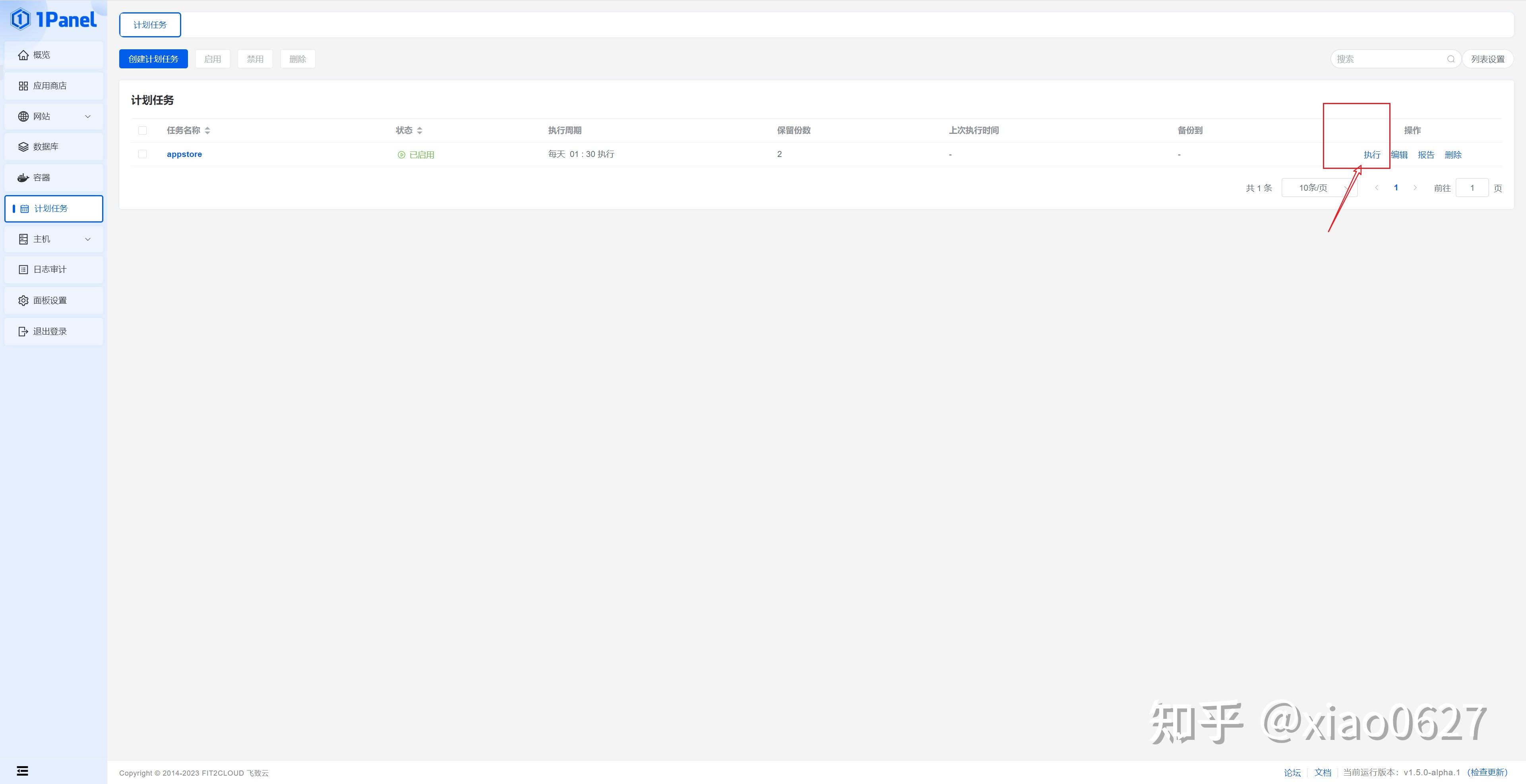
Task: Expand the website (网站) menu chevron
Action: click(x=88, y=117)
